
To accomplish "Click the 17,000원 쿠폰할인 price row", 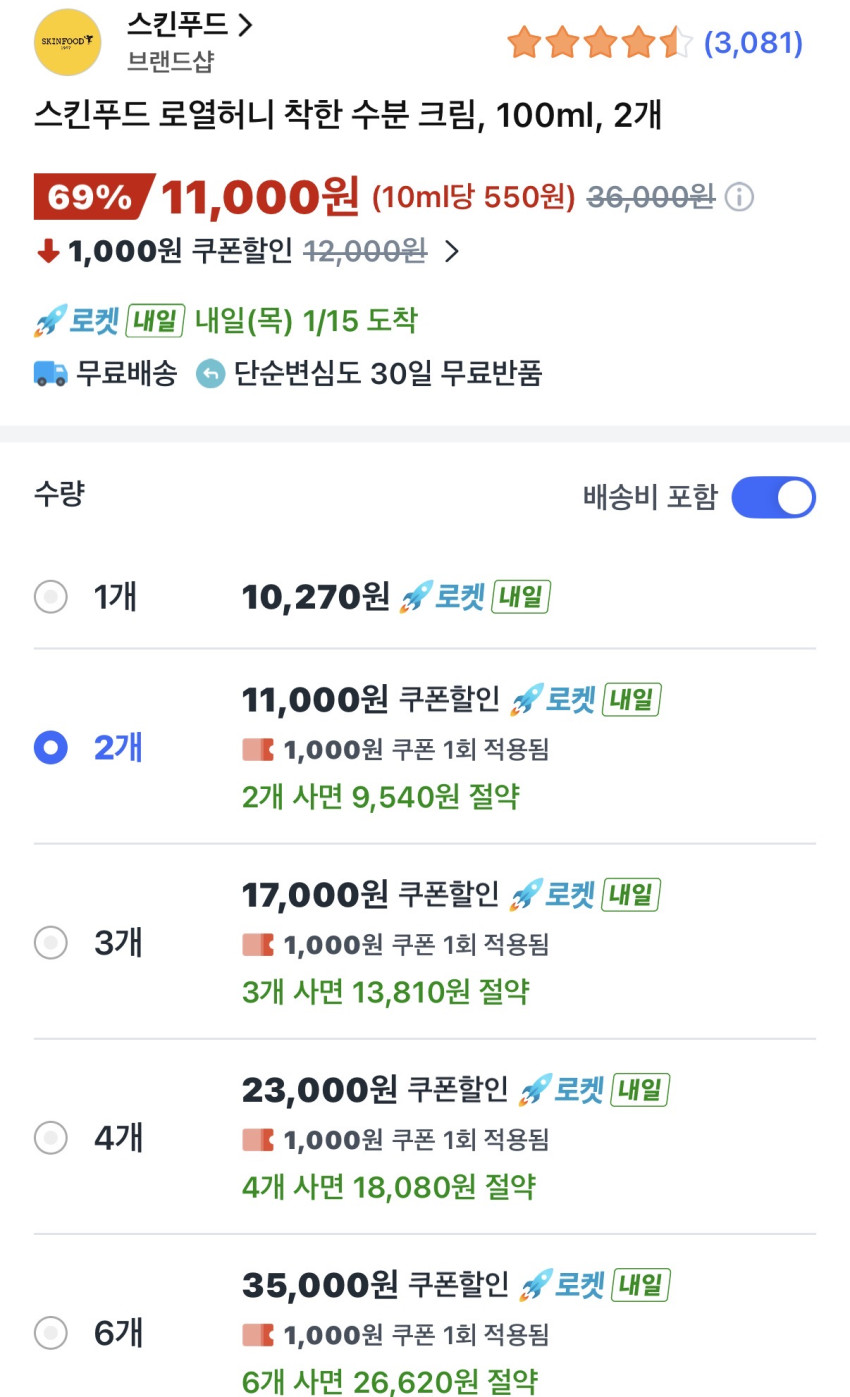I will [370, 894].
